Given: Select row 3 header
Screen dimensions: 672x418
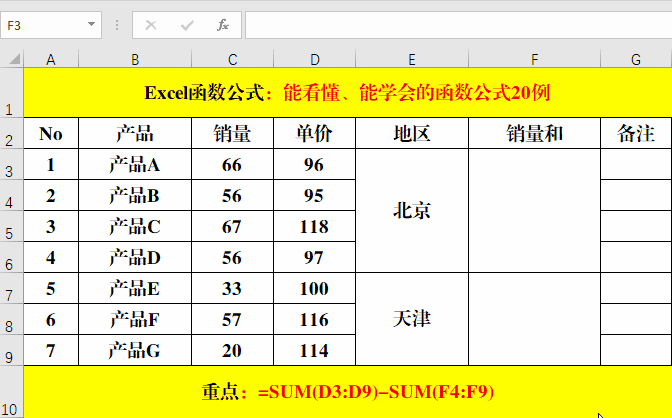Looking at the screenshot, I should point(12,164).
